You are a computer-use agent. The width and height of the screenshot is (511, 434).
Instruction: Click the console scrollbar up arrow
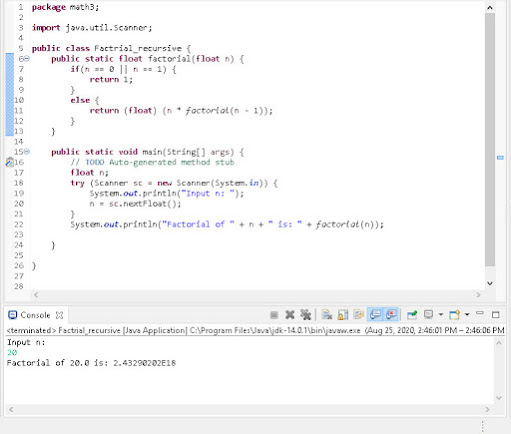(x=499, y=343)
